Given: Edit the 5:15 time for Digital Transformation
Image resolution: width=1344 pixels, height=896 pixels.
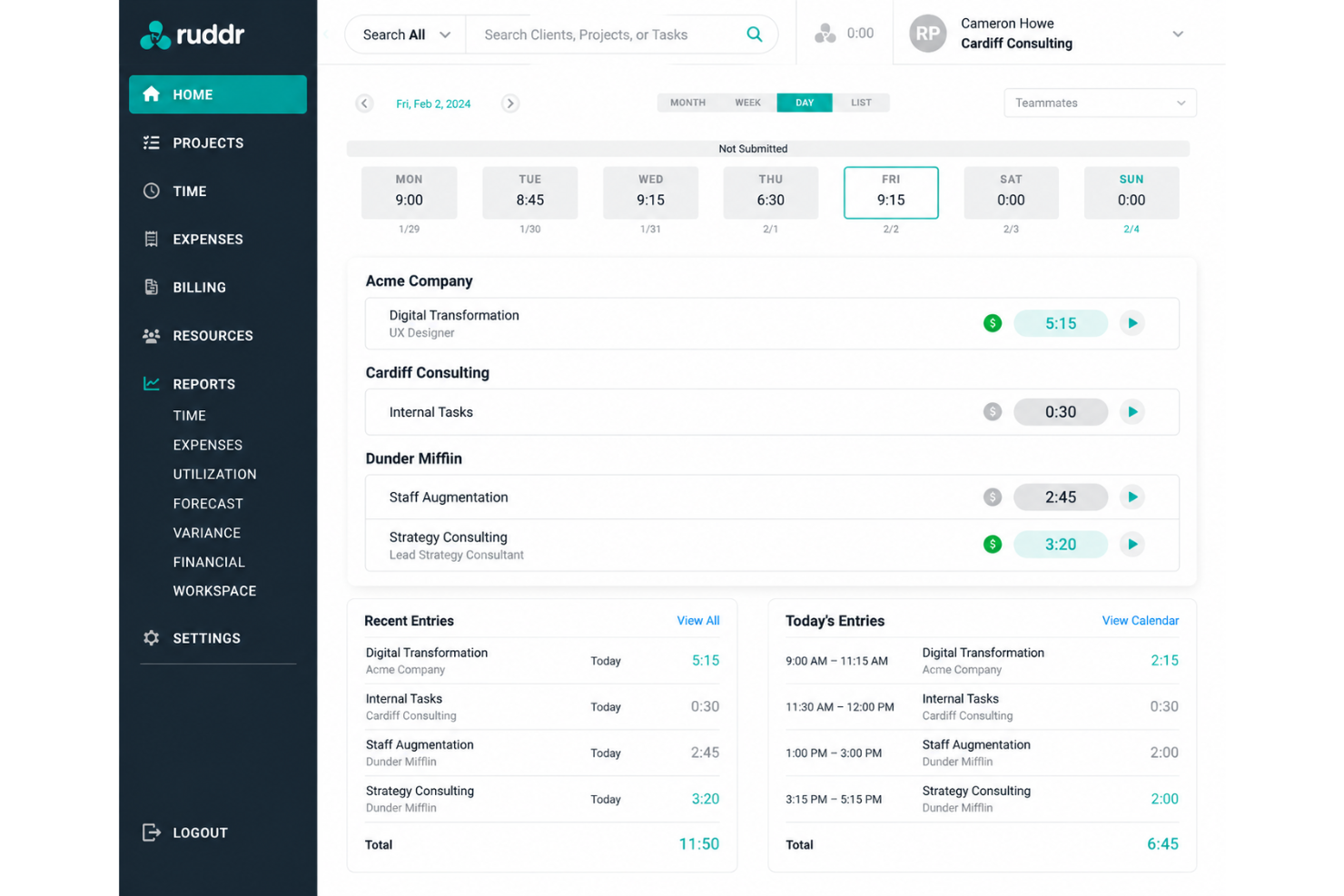Looking at the screenshot, I should coord(1061,323).
